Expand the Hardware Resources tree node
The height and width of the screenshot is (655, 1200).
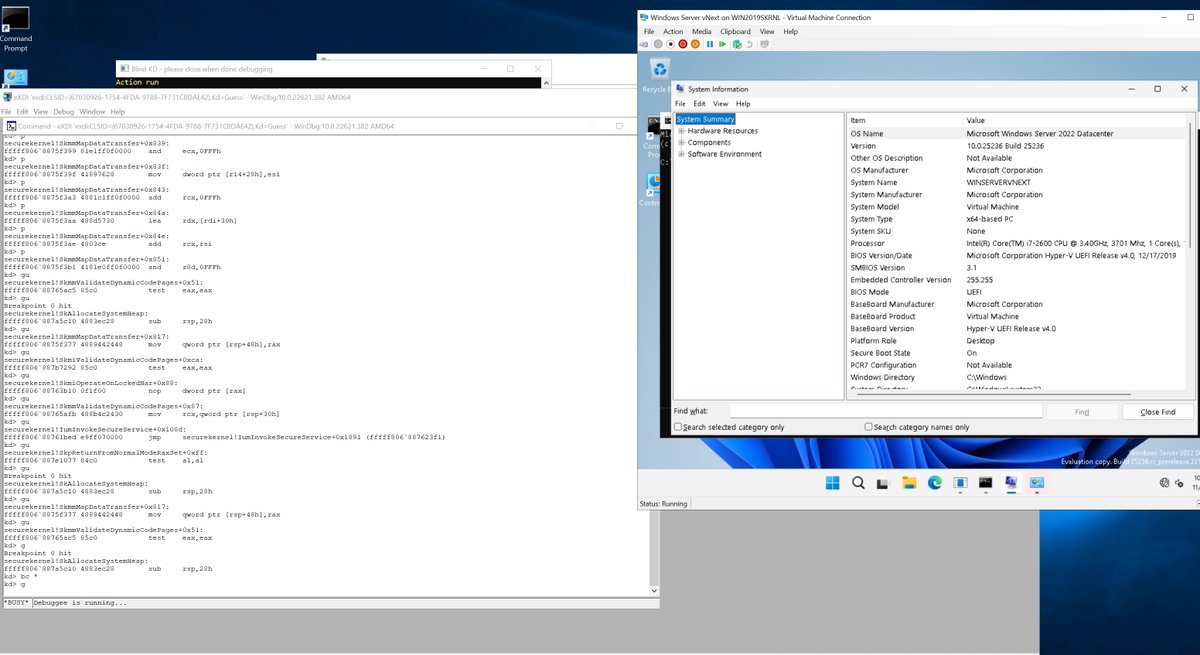pos(681,131)
